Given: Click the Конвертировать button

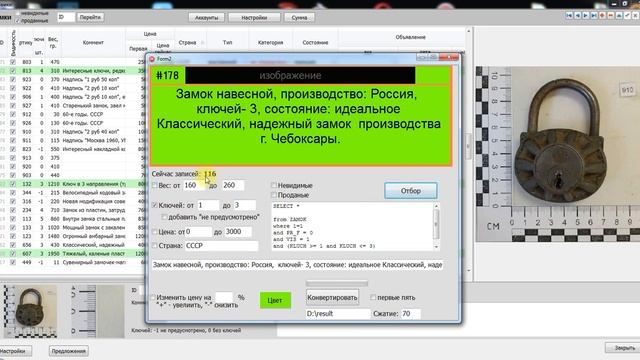Looking at the screenshot, I should 332,298.
